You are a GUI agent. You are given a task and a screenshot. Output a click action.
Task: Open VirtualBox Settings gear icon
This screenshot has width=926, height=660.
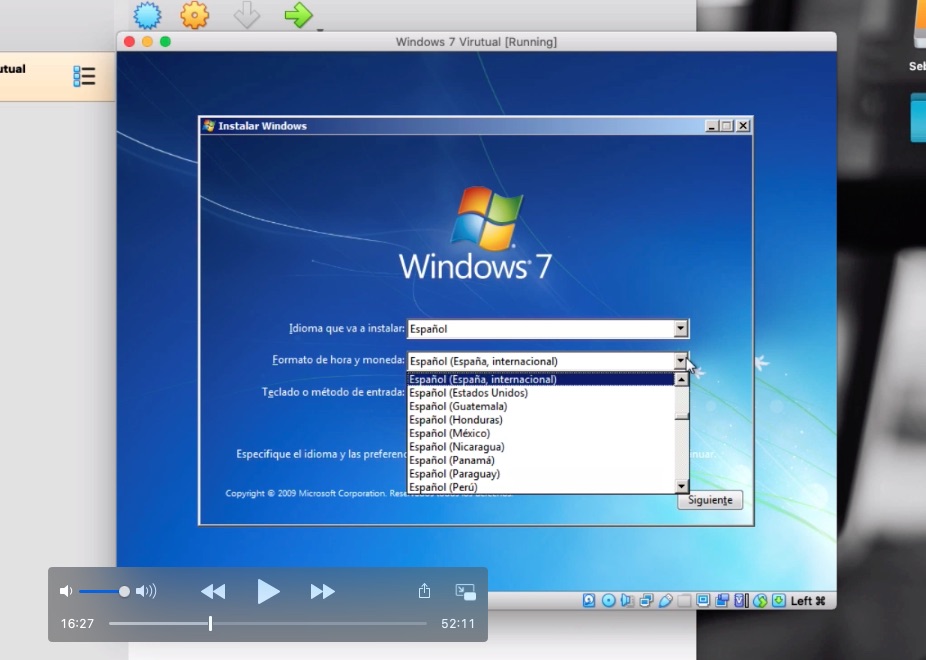(194, 15)
